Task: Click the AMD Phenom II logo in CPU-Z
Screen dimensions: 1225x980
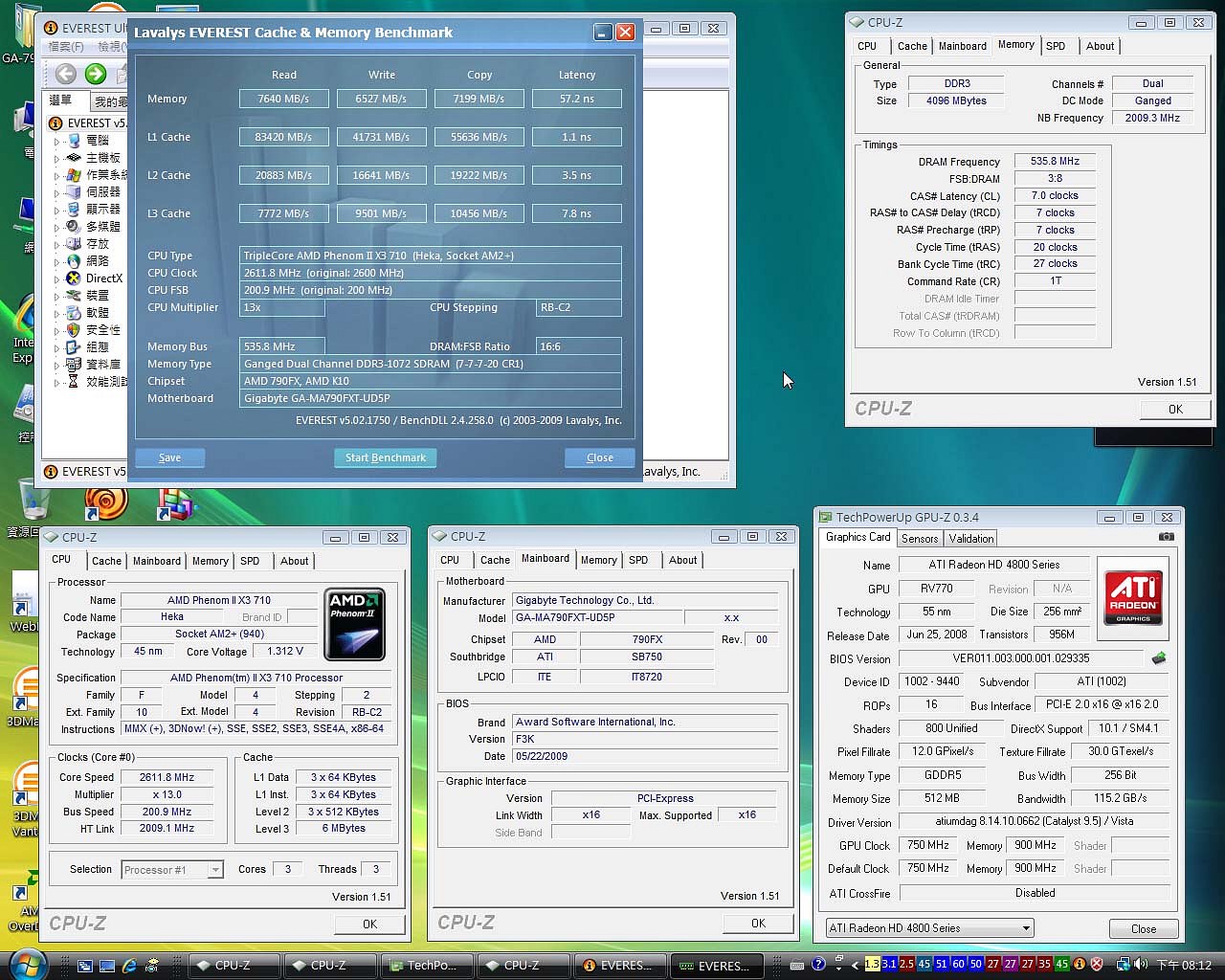Action: [x=354, y=624]
